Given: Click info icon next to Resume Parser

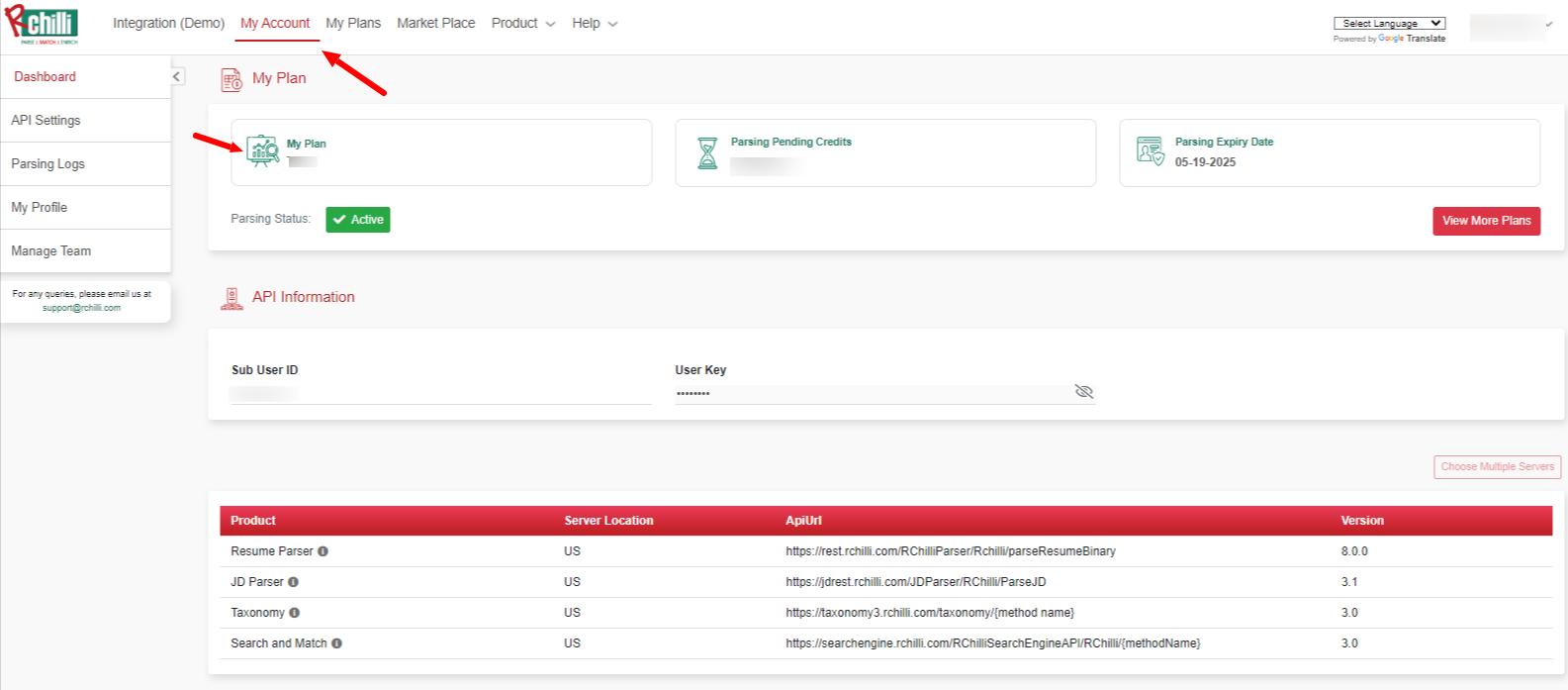Looking at the screenshot, I should coord(323,551).
